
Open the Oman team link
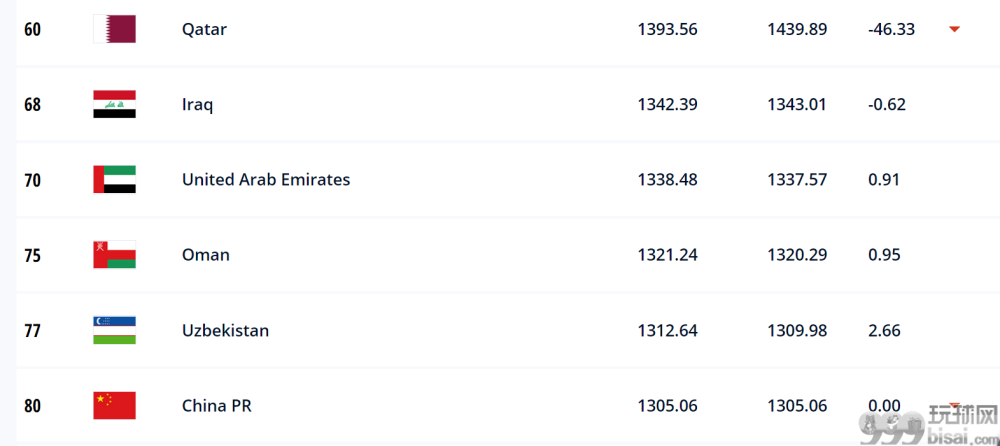(205, 255)
